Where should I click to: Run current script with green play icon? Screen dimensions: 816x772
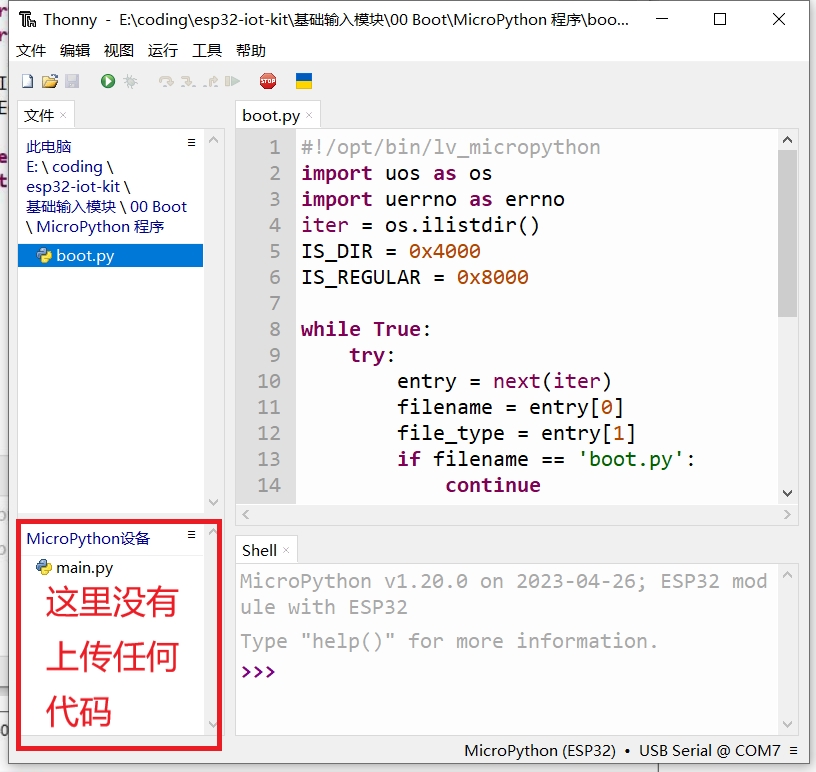coord(107,81)
